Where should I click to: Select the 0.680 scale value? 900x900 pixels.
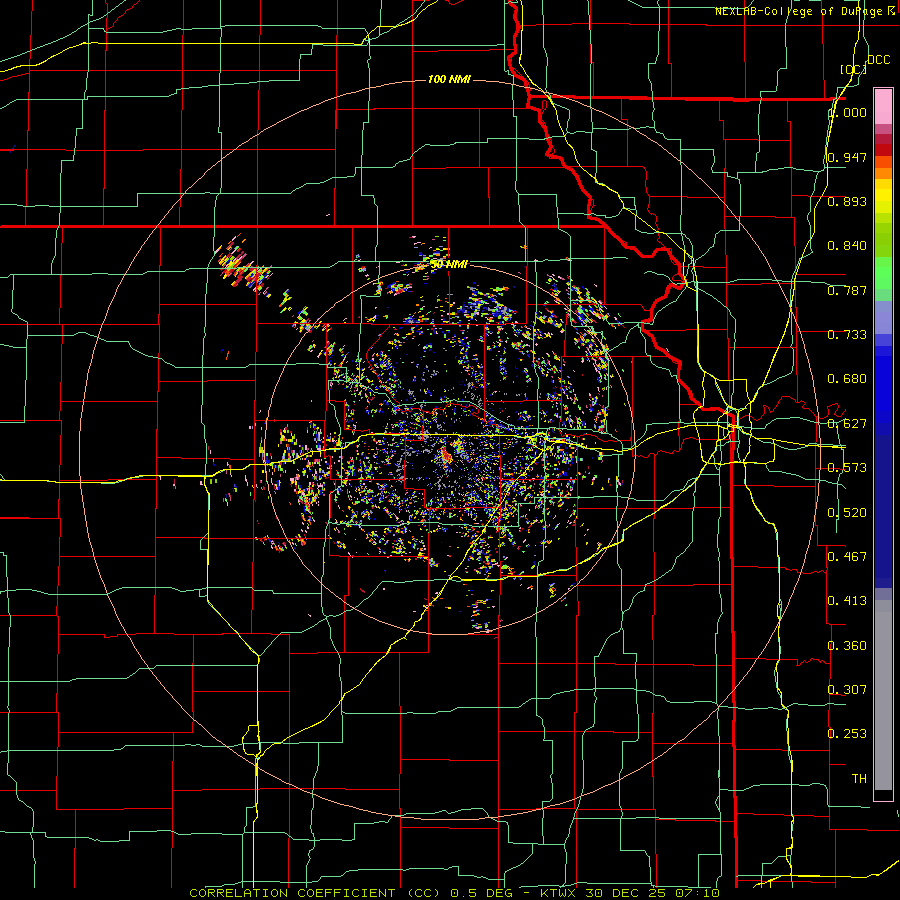[847, 379]
